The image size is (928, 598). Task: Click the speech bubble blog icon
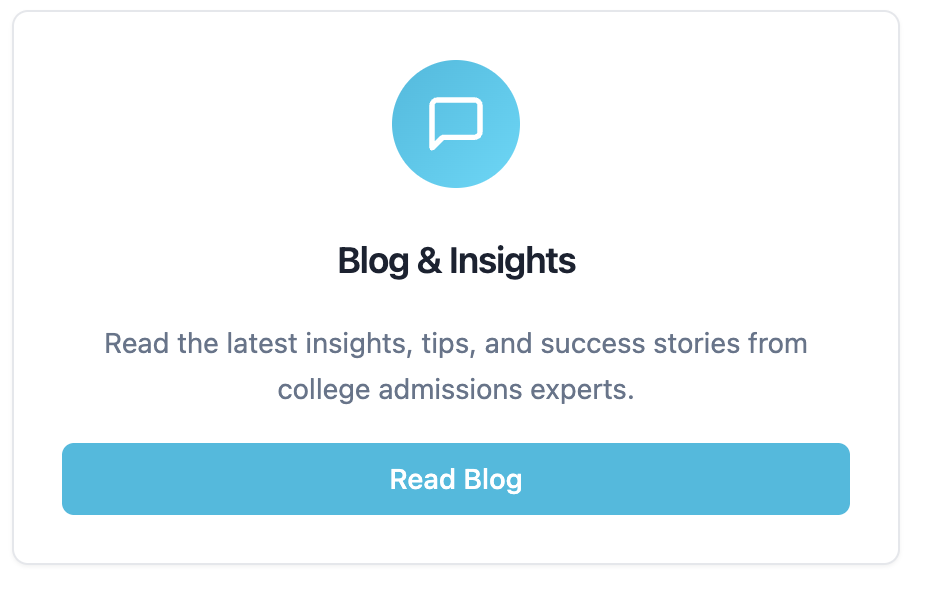(455, 123)
